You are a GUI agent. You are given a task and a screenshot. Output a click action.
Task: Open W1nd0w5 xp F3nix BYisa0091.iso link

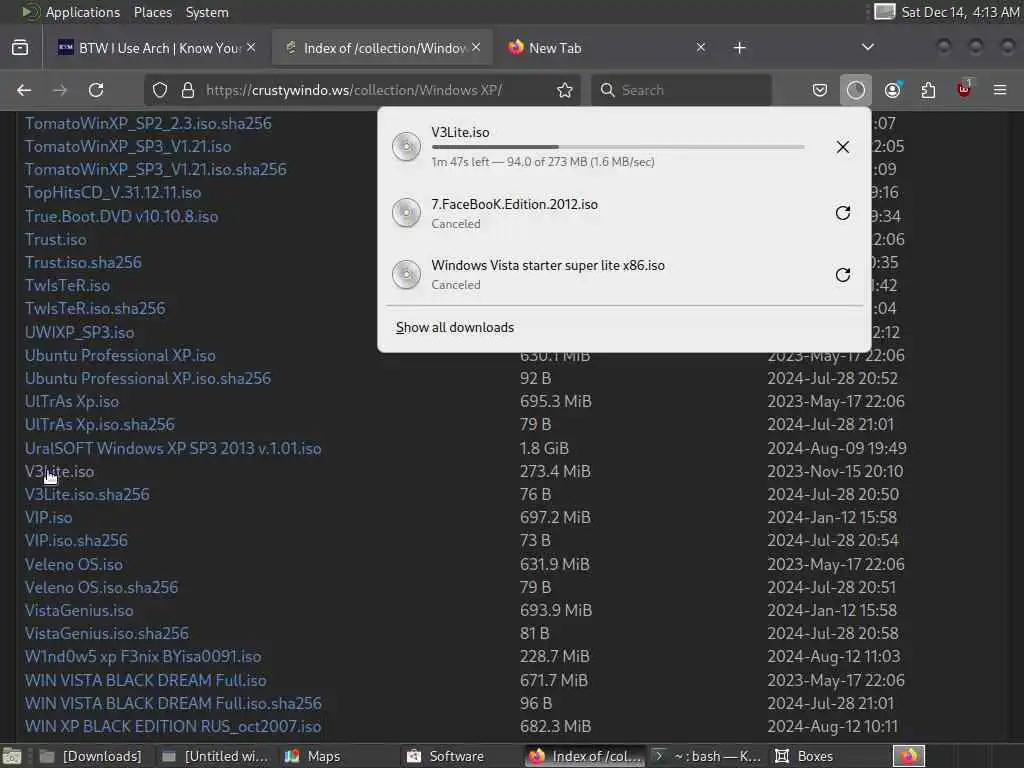143,656
